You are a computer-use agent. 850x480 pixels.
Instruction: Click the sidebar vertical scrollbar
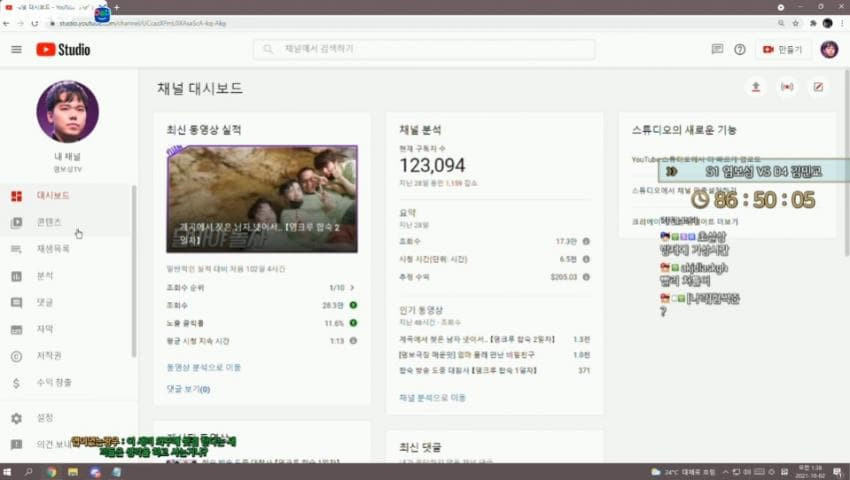[133, 271]
